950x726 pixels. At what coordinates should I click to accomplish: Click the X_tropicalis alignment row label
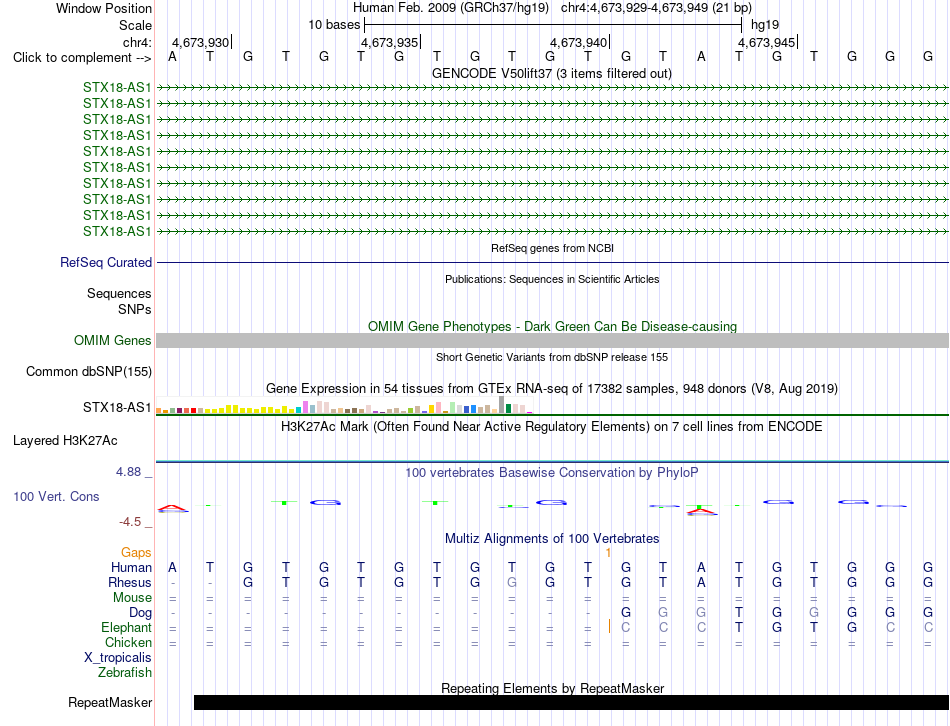pyautogui.click(x=118, y=658)
